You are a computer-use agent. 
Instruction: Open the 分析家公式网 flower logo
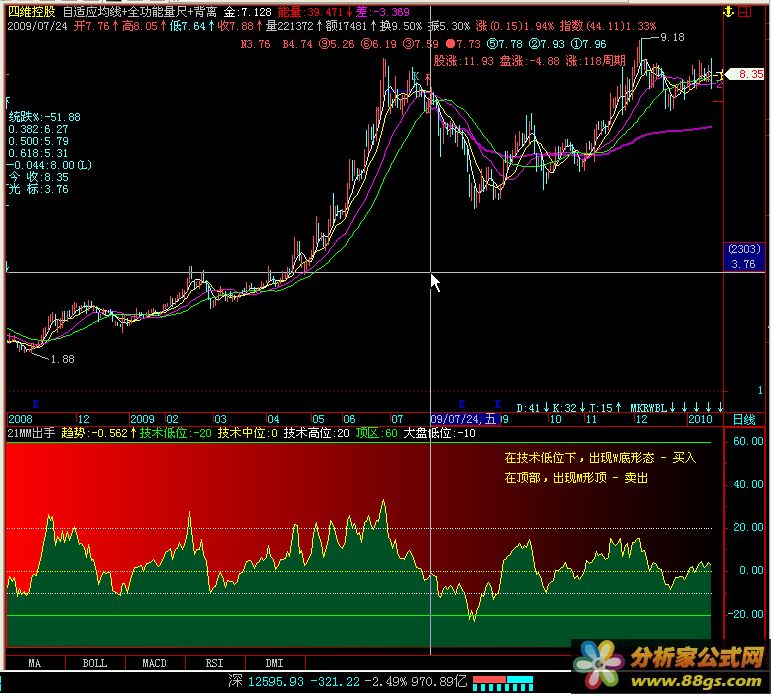[598, 665]
